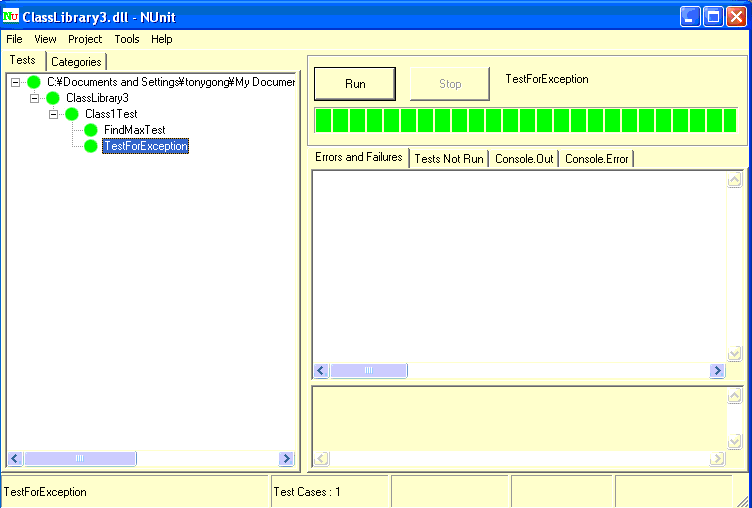Collapse the root C:\Documents and Settings node
Image resolution: width=752 pixels, height=508 pixels.
pos(15,83)
